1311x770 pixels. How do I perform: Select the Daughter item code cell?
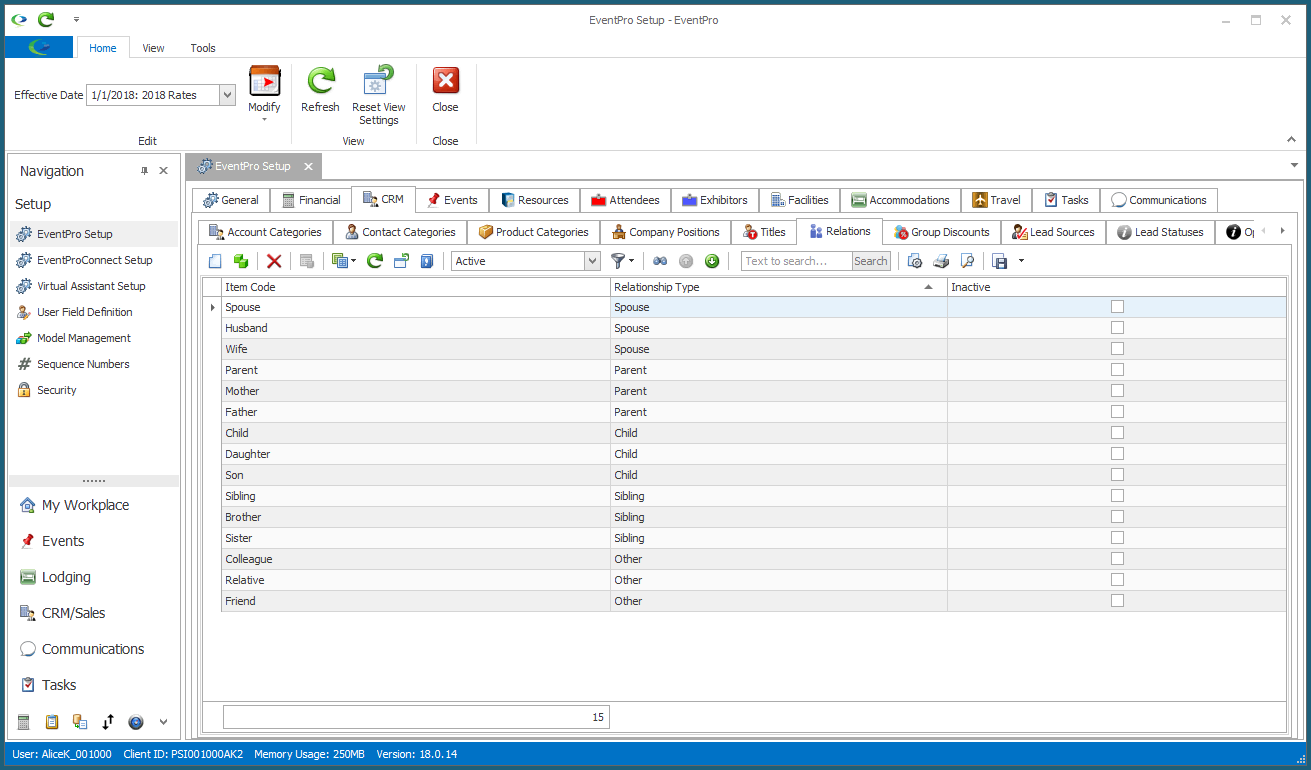click(416, 454)
